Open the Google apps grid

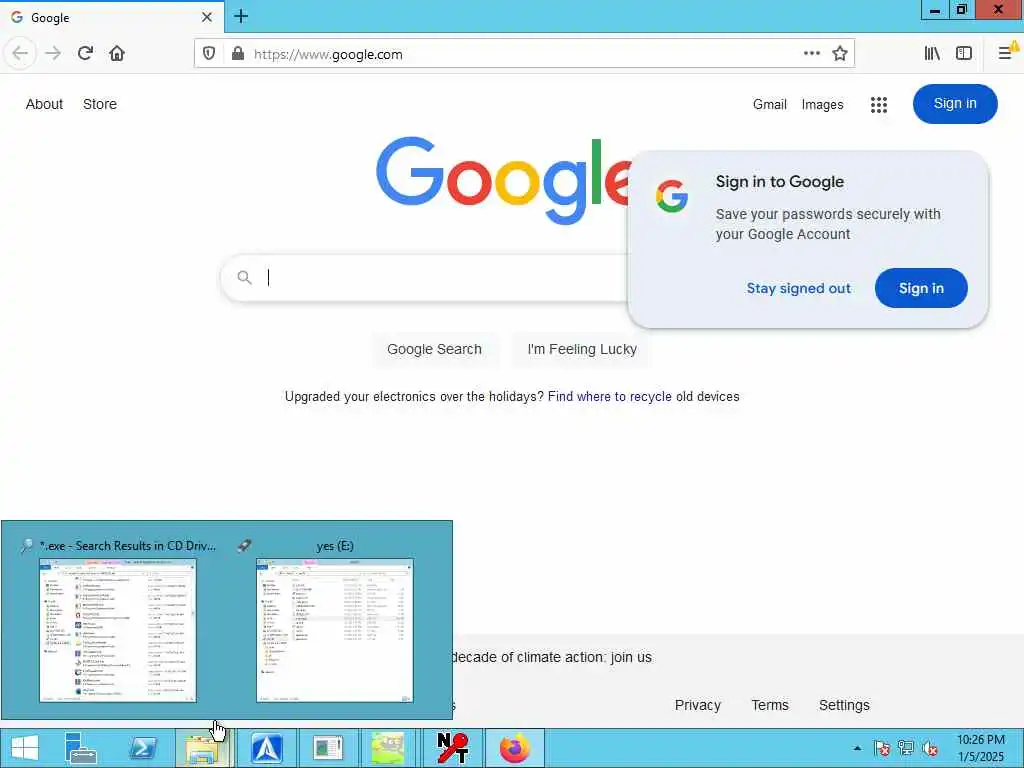(x=879, y=104)
